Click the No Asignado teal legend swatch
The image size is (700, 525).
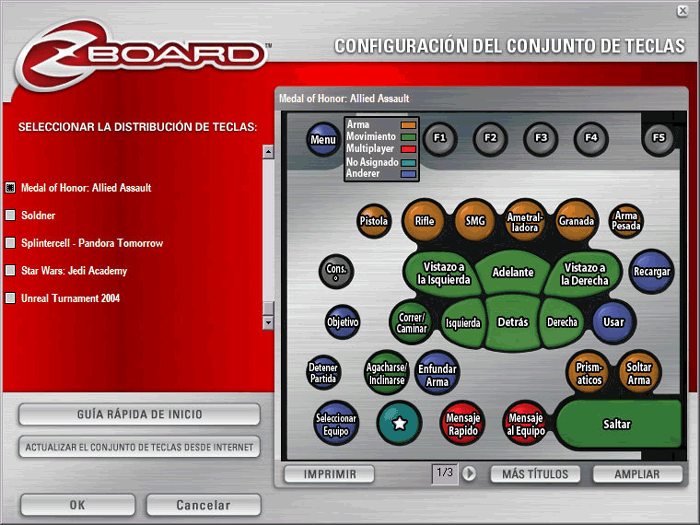(x=408, y=162)
